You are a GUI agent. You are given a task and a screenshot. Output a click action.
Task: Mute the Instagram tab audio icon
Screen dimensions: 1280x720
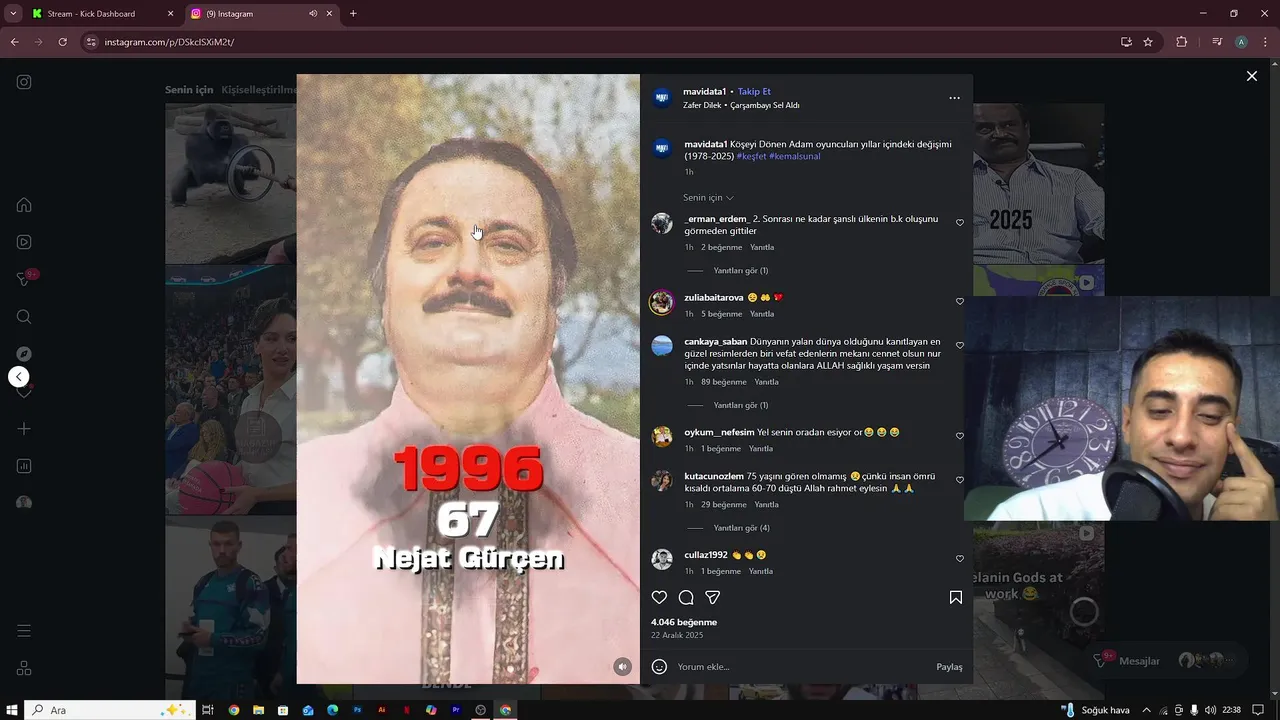pos(313,14)
